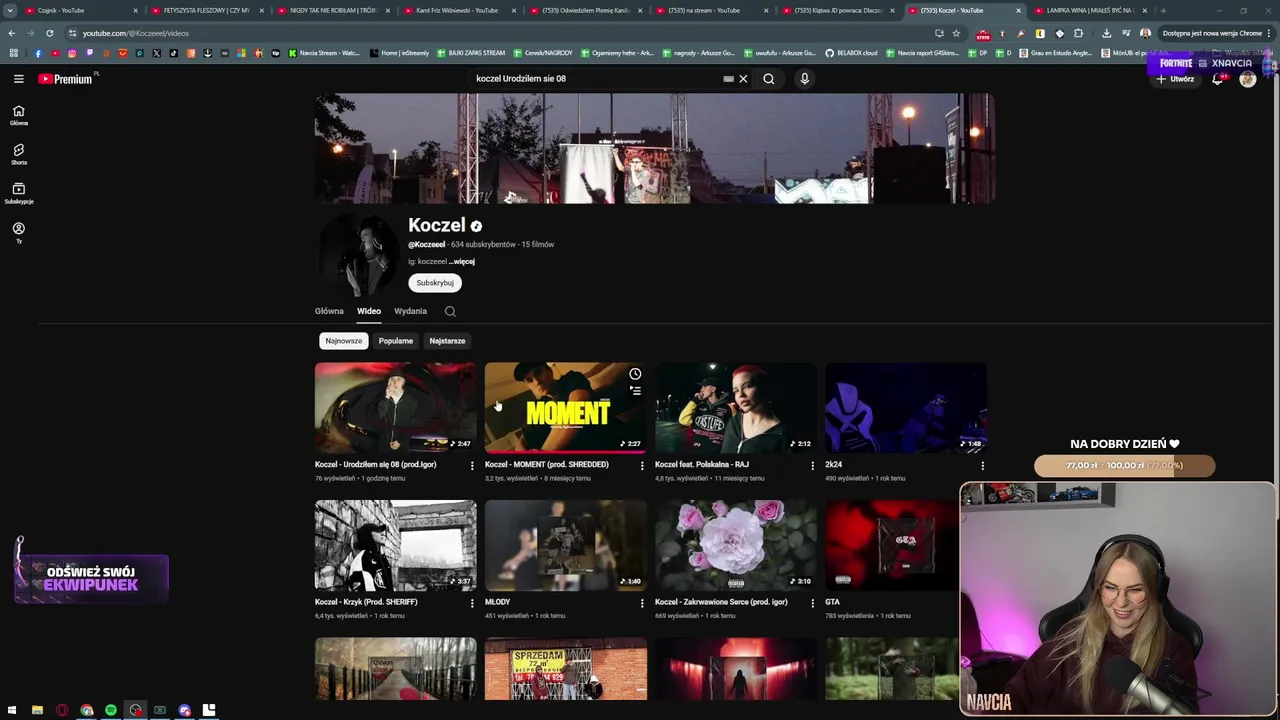
Task: Bookmark this page with the star
Action: 956,33
